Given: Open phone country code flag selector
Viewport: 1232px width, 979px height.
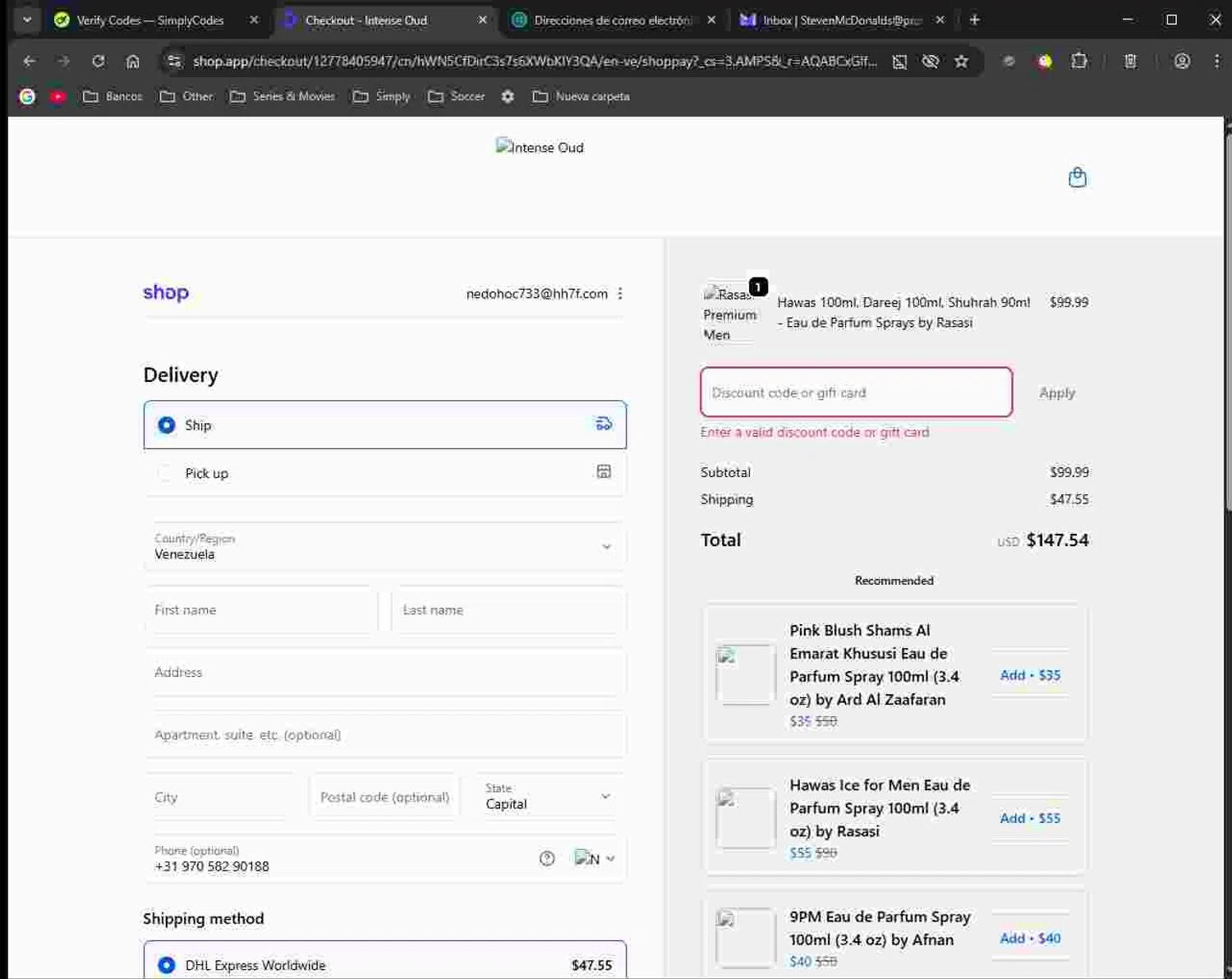Looking at the screenshot, I should coord(595,858).
